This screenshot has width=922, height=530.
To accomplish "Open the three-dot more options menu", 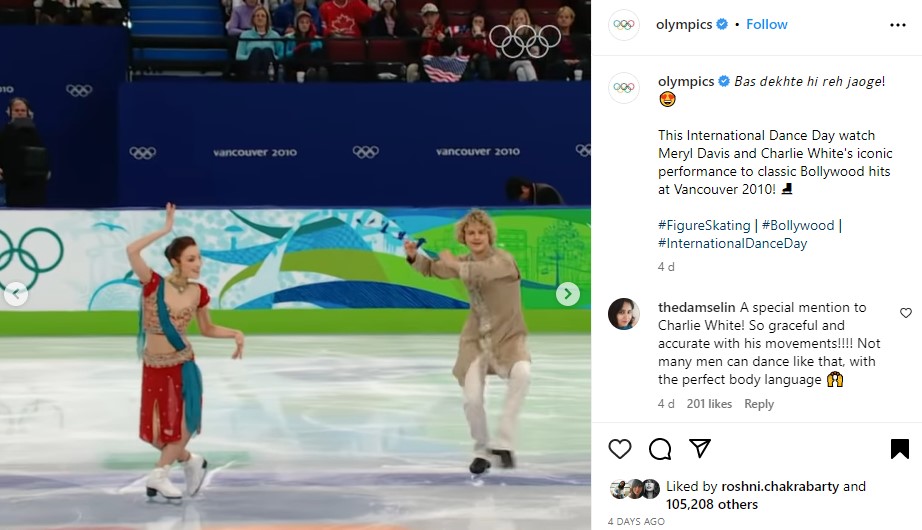I will 897,25.
